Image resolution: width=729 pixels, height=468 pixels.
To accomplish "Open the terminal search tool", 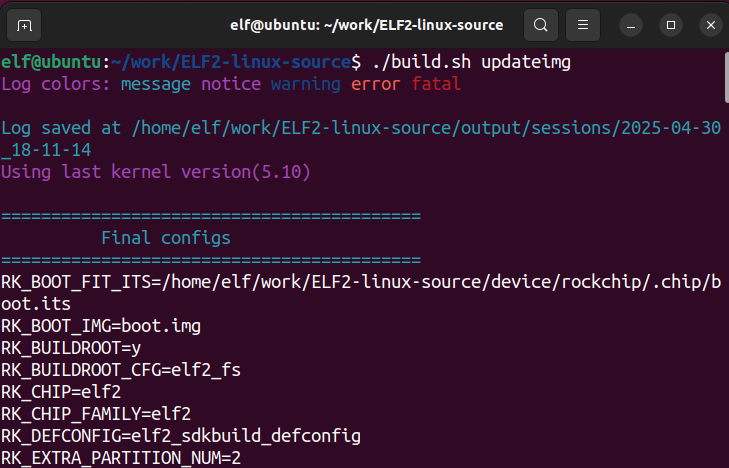I will tap(540, 25).
